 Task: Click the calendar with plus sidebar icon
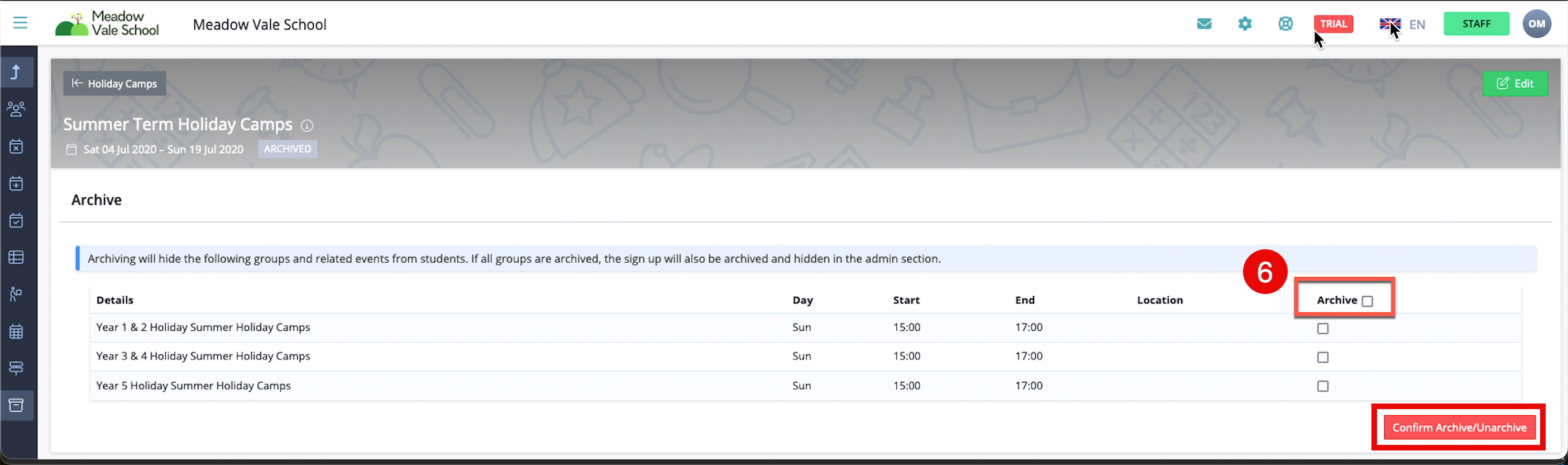[x=16, y=183]
